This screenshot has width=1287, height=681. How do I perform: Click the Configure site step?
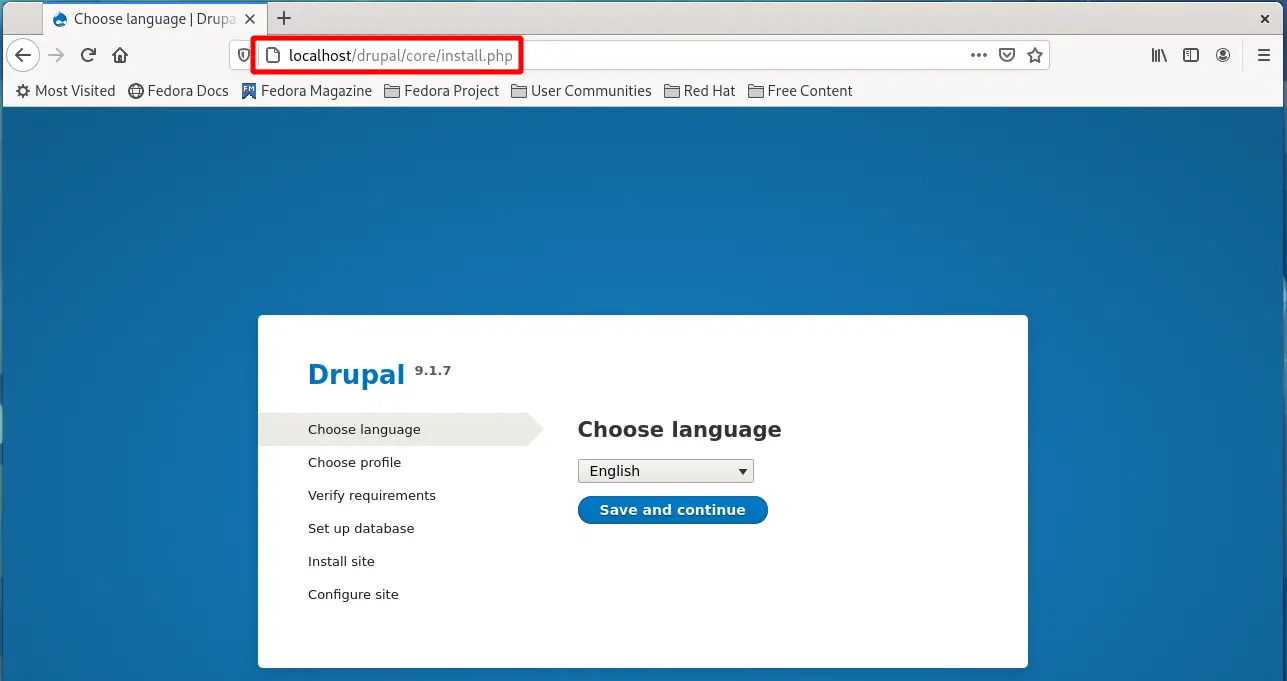point(353,594)
